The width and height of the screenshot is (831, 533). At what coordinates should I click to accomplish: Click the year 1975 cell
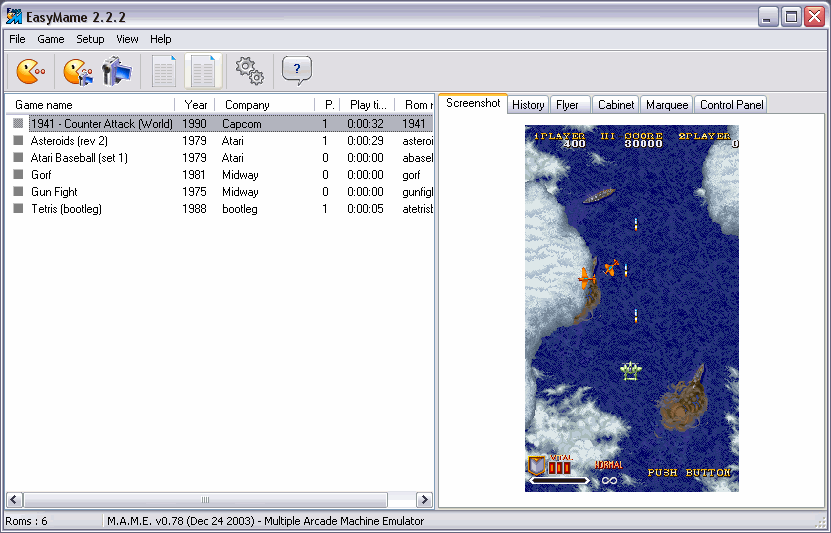click(194, 191)
